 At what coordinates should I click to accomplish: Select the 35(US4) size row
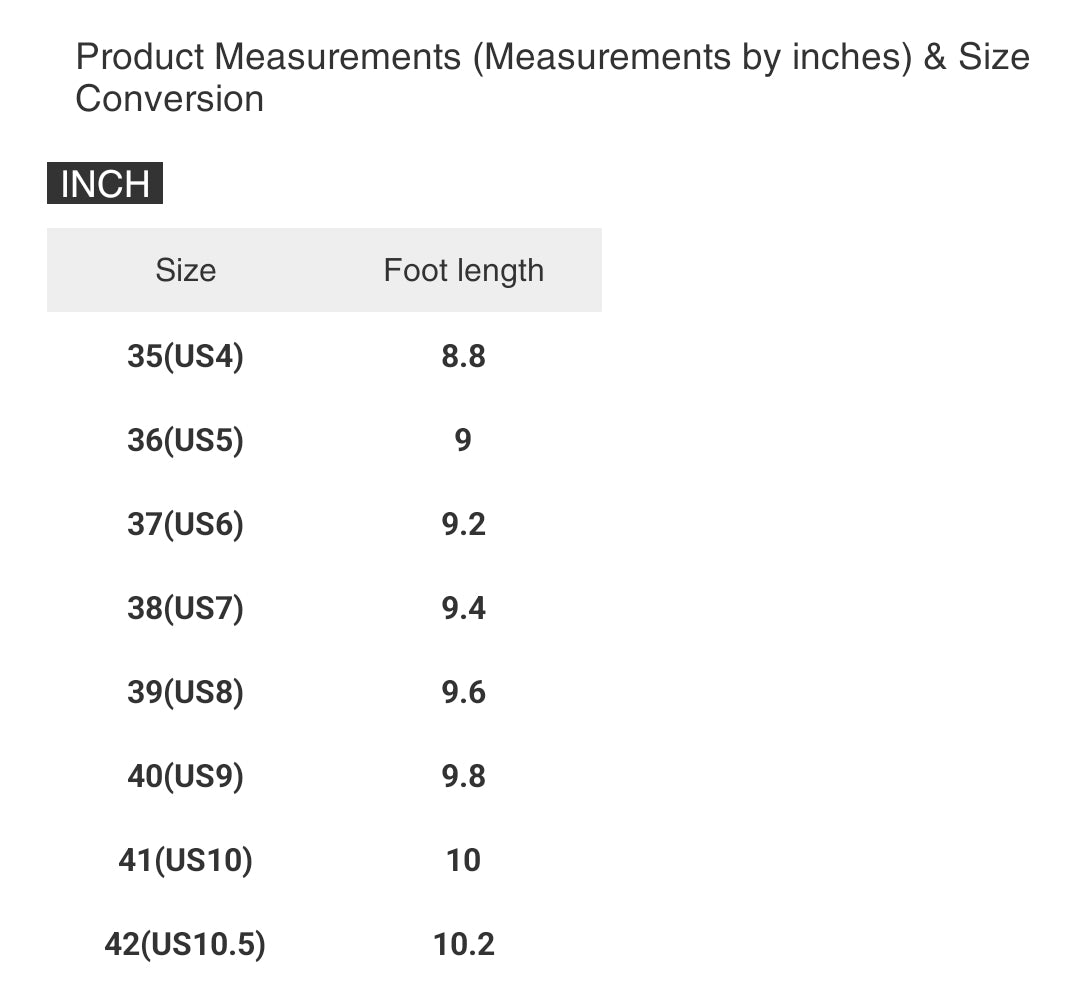pos(185,356)
